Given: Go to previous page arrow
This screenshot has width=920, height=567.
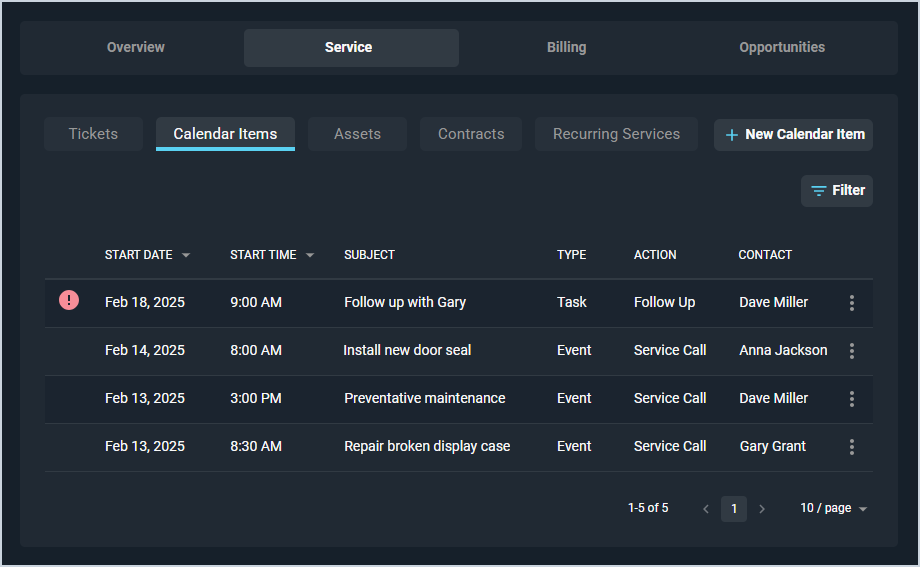Looking at the screenshot, I should 706,509.
